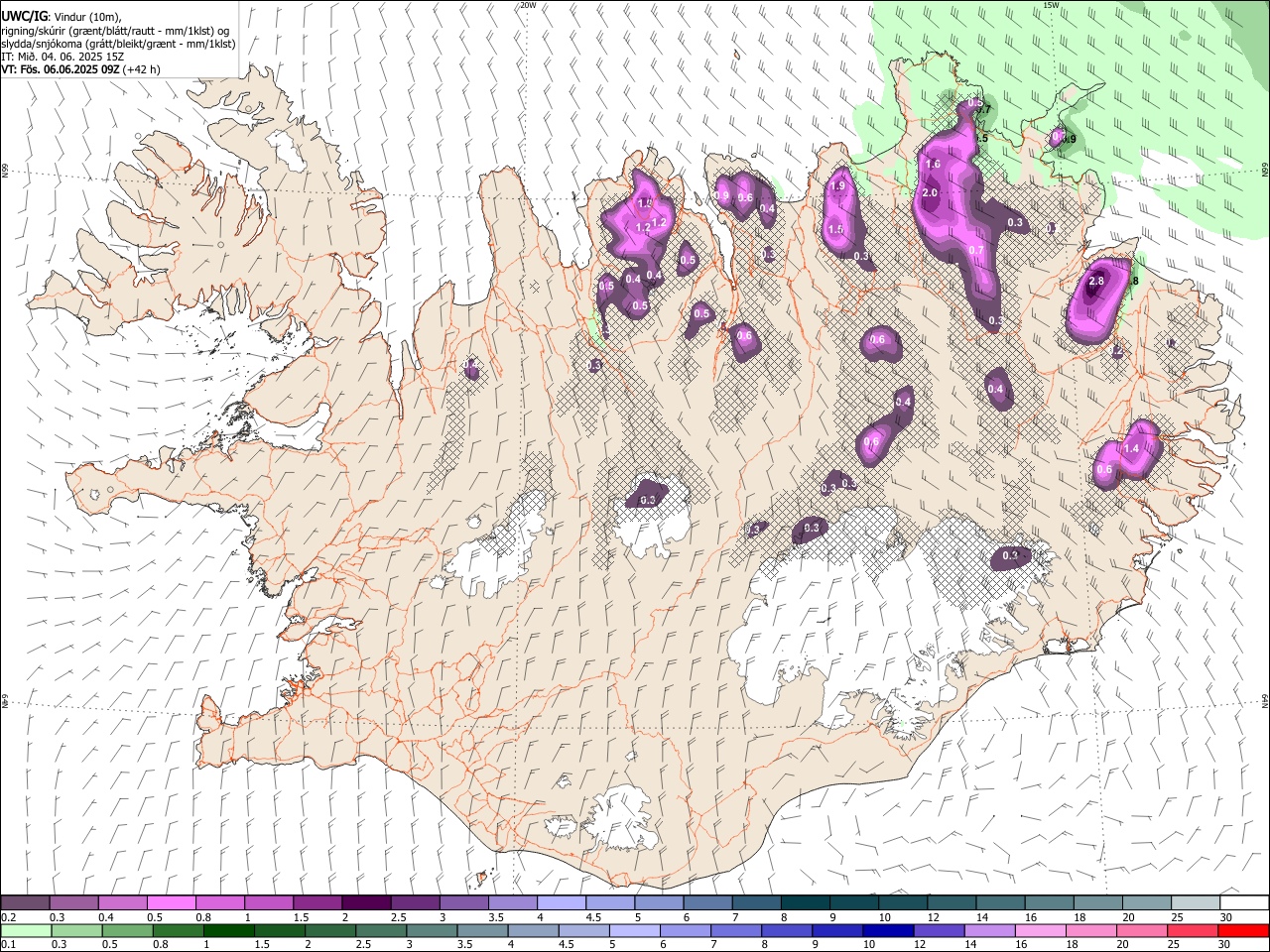1270x952 pixels.
Task: Select the purple 12 swatch in lower legend
Action: point(939,930)
